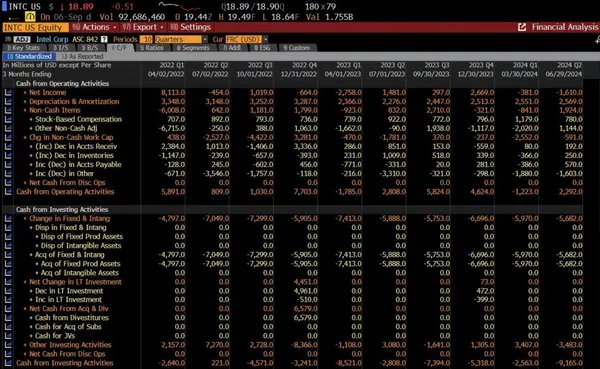The image size is (600, 369).
Task: Click the yellow market status icon
Action: 30,17
